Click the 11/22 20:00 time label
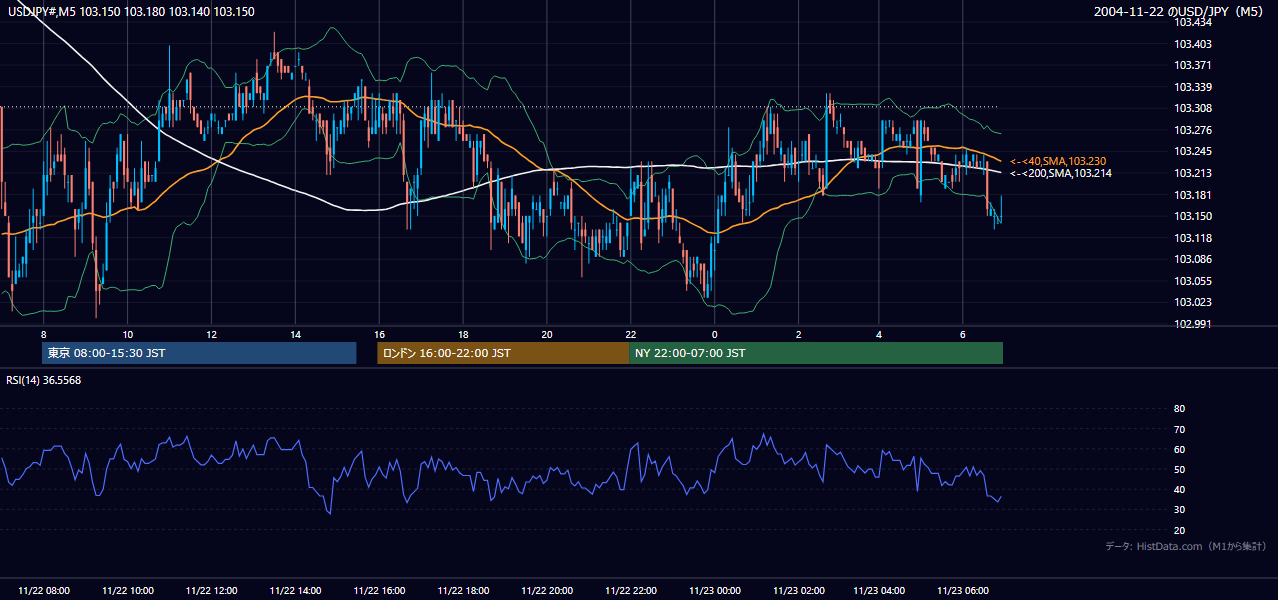Screen dimensions: 1278x600 (x=547, y=591)
